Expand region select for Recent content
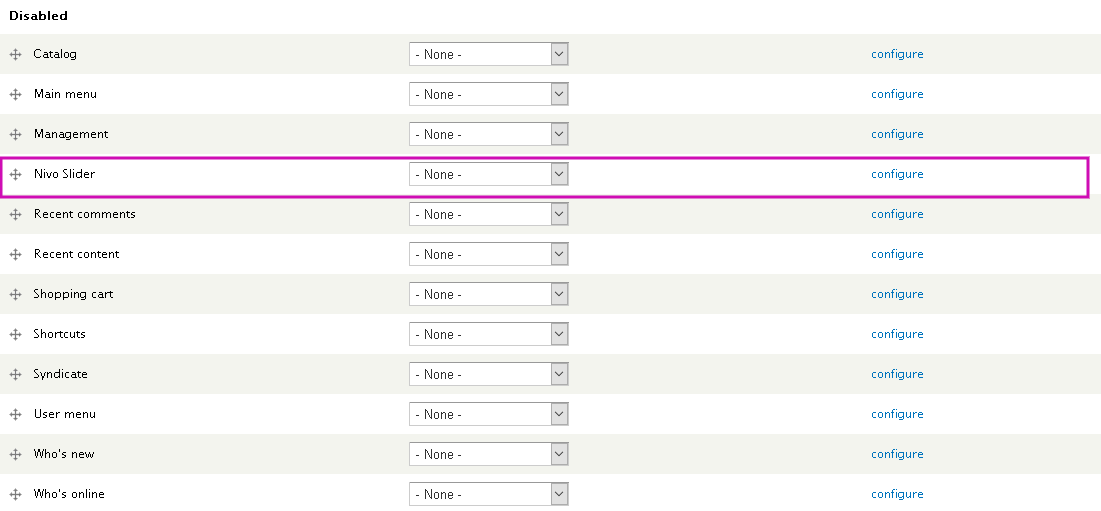This screenshot has height=511, width=1101. 489,254
